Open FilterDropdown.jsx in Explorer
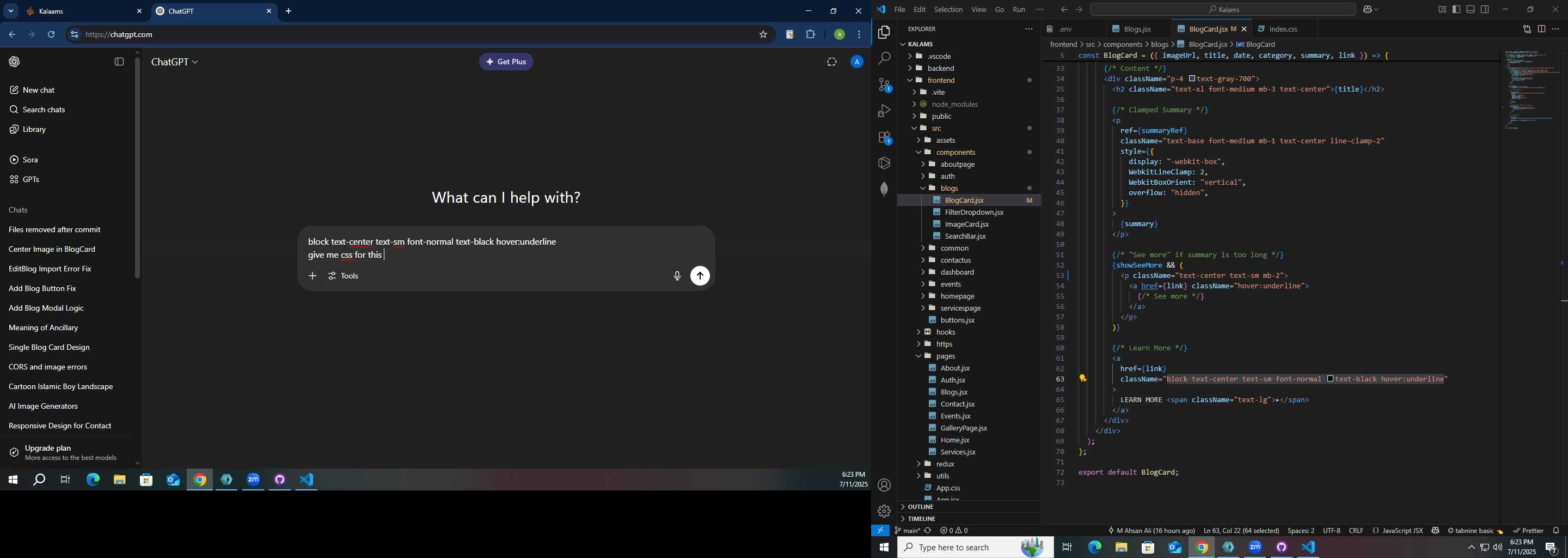The width and height of the screenshot is (1568, 558). pos(975,212)
